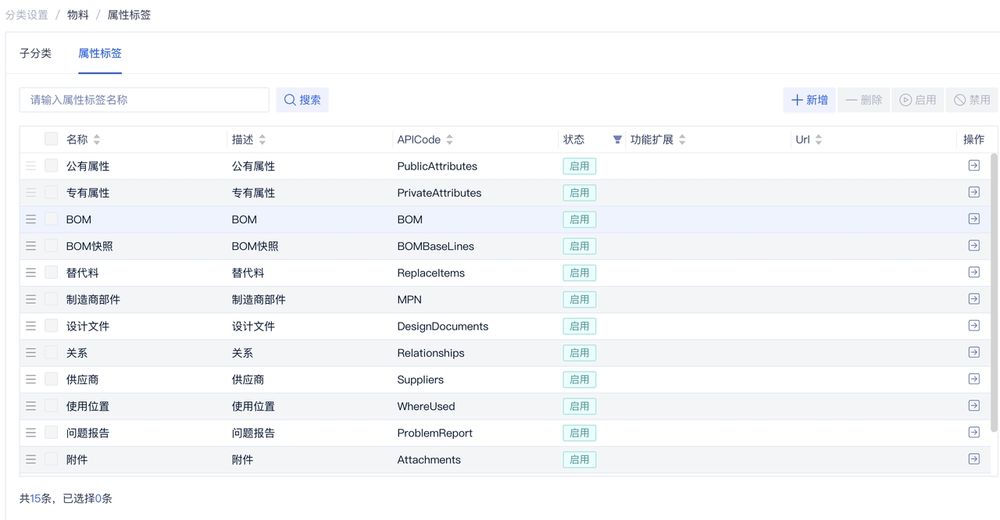Screen dimensions: 1000x520
Task: Tick checkbox for 制造商部件 row
Action: (x=51, y=299)
